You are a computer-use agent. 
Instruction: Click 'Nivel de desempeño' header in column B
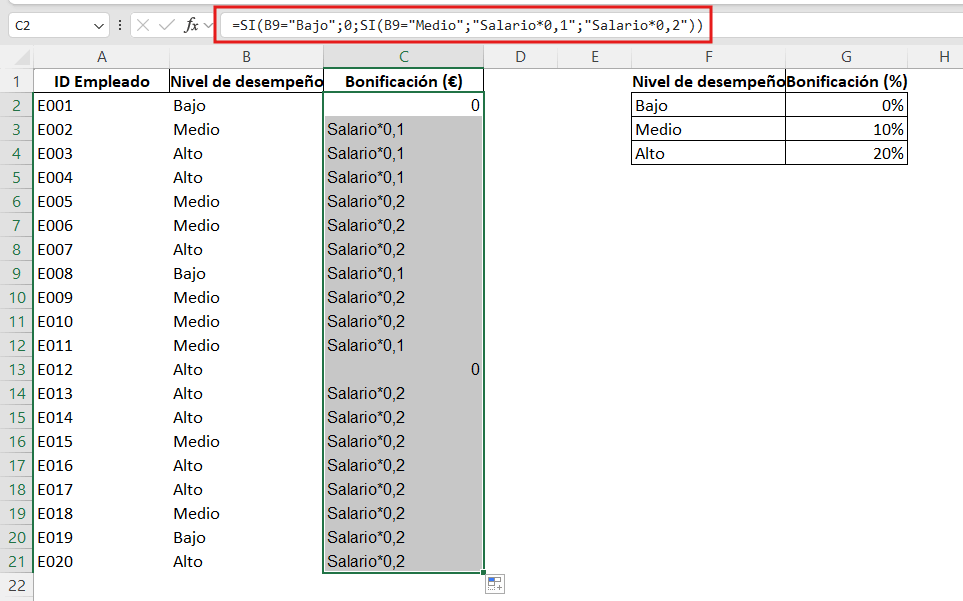[246, 82]
